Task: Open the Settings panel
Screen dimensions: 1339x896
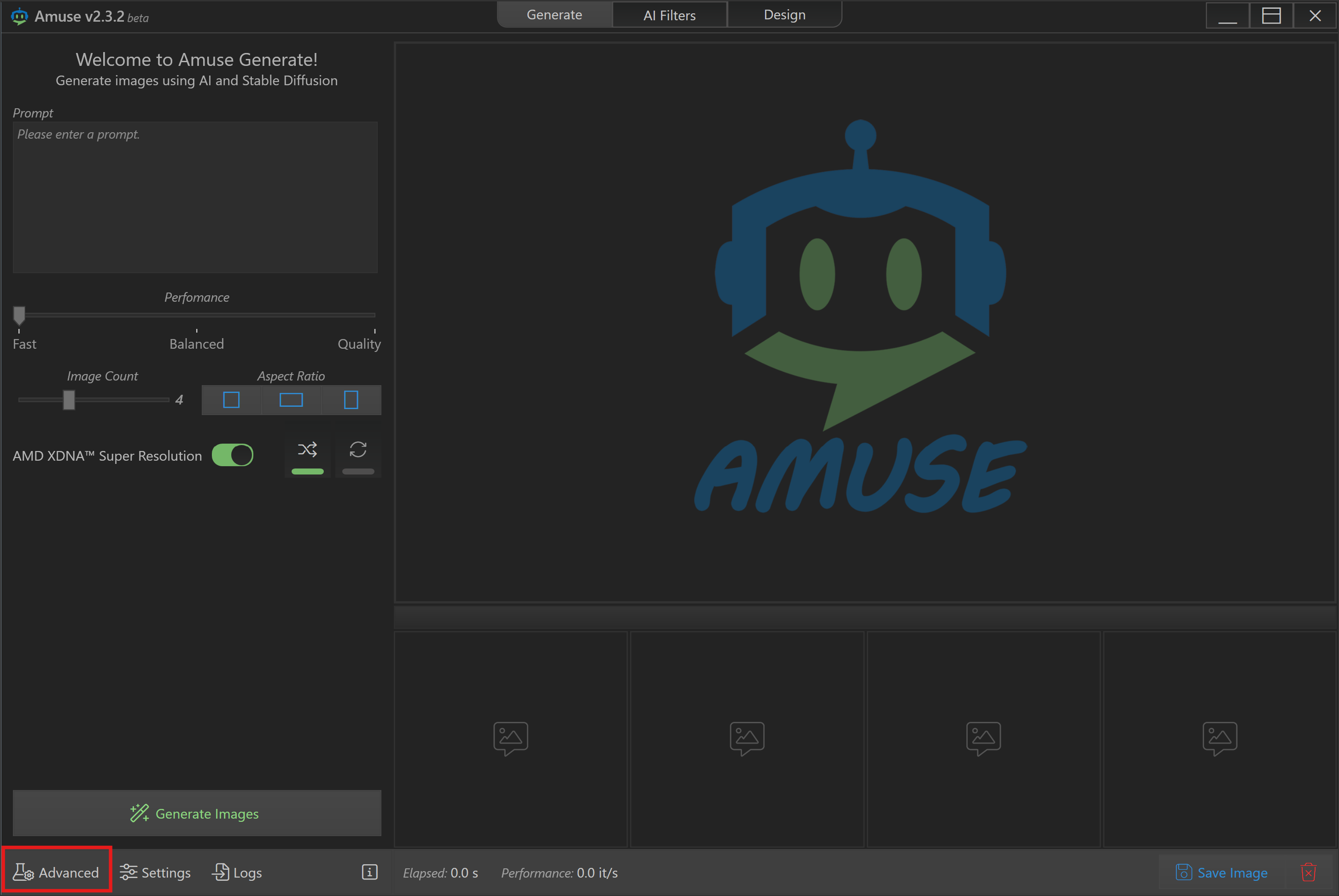Action: (x=155, y=873)
